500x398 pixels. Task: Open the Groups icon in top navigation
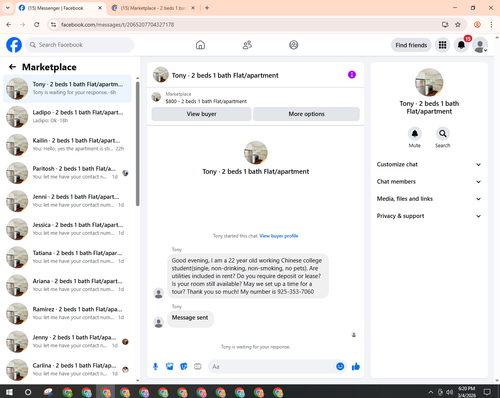click(294, 45)
